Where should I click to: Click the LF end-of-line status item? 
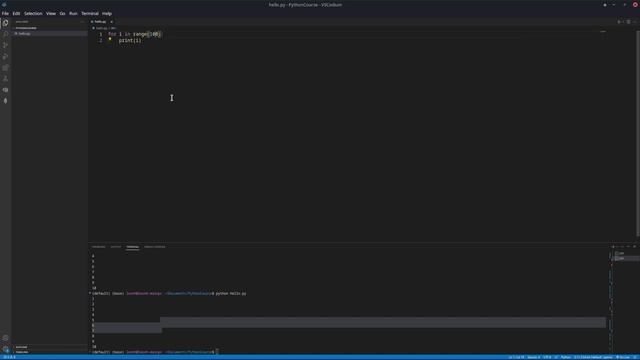click(x=556, y=357)
